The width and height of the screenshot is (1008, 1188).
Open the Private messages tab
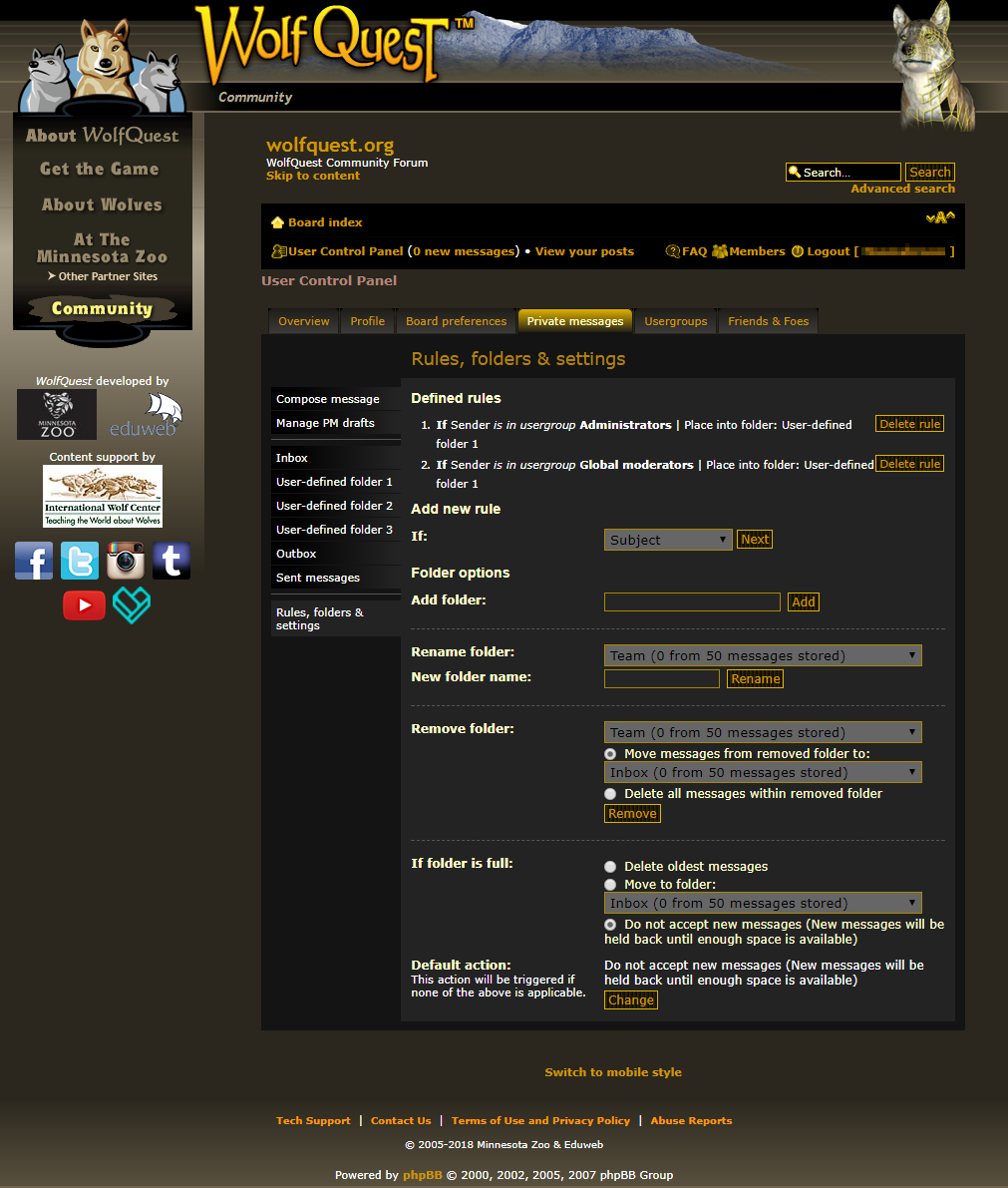coord(575,321)
